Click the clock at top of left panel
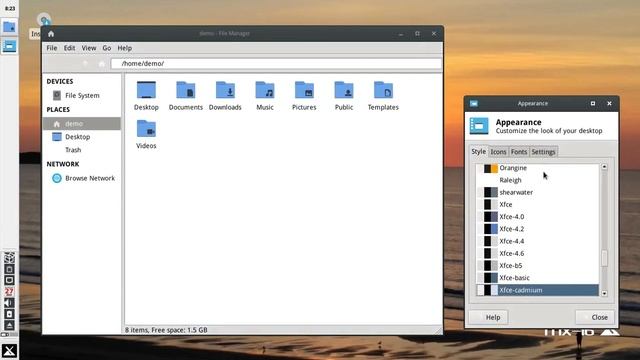Screen dimensions: 640x360 point(10,8)
